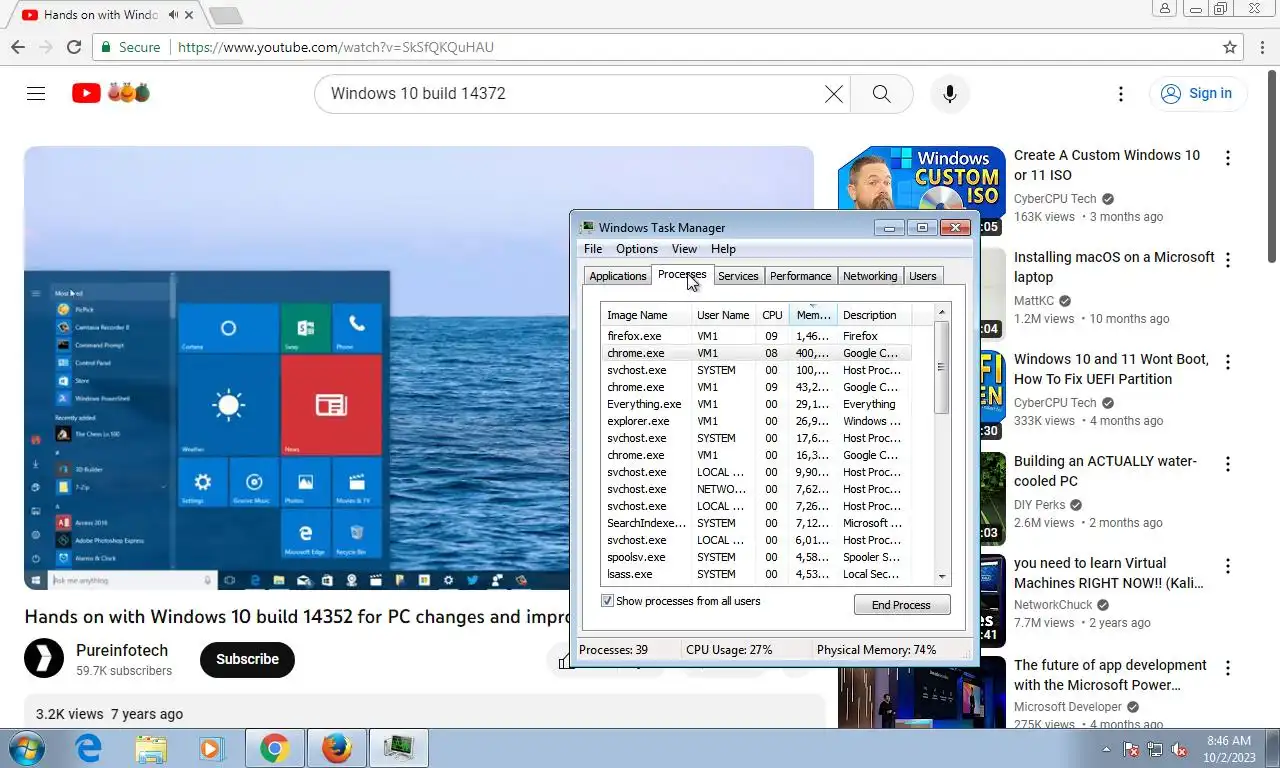Image resolution: width=1280 pixels, height=768 pixels.
Task: Open Windows Explorer folder taskbar icon
Action: pyautogui.click(x=151, y=748)
